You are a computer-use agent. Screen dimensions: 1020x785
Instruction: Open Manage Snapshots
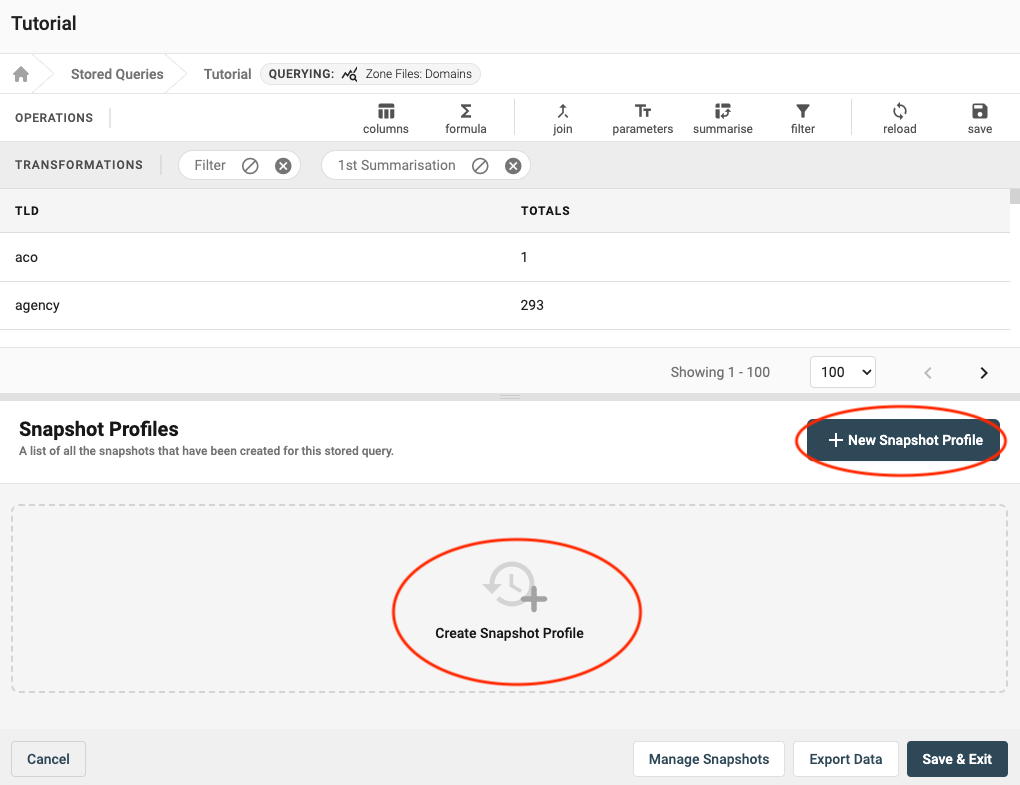point(709,759)
